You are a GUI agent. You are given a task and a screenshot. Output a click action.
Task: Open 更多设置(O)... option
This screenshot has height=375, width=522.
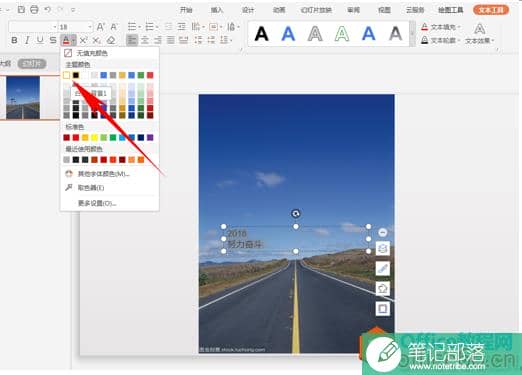point(97,203)
